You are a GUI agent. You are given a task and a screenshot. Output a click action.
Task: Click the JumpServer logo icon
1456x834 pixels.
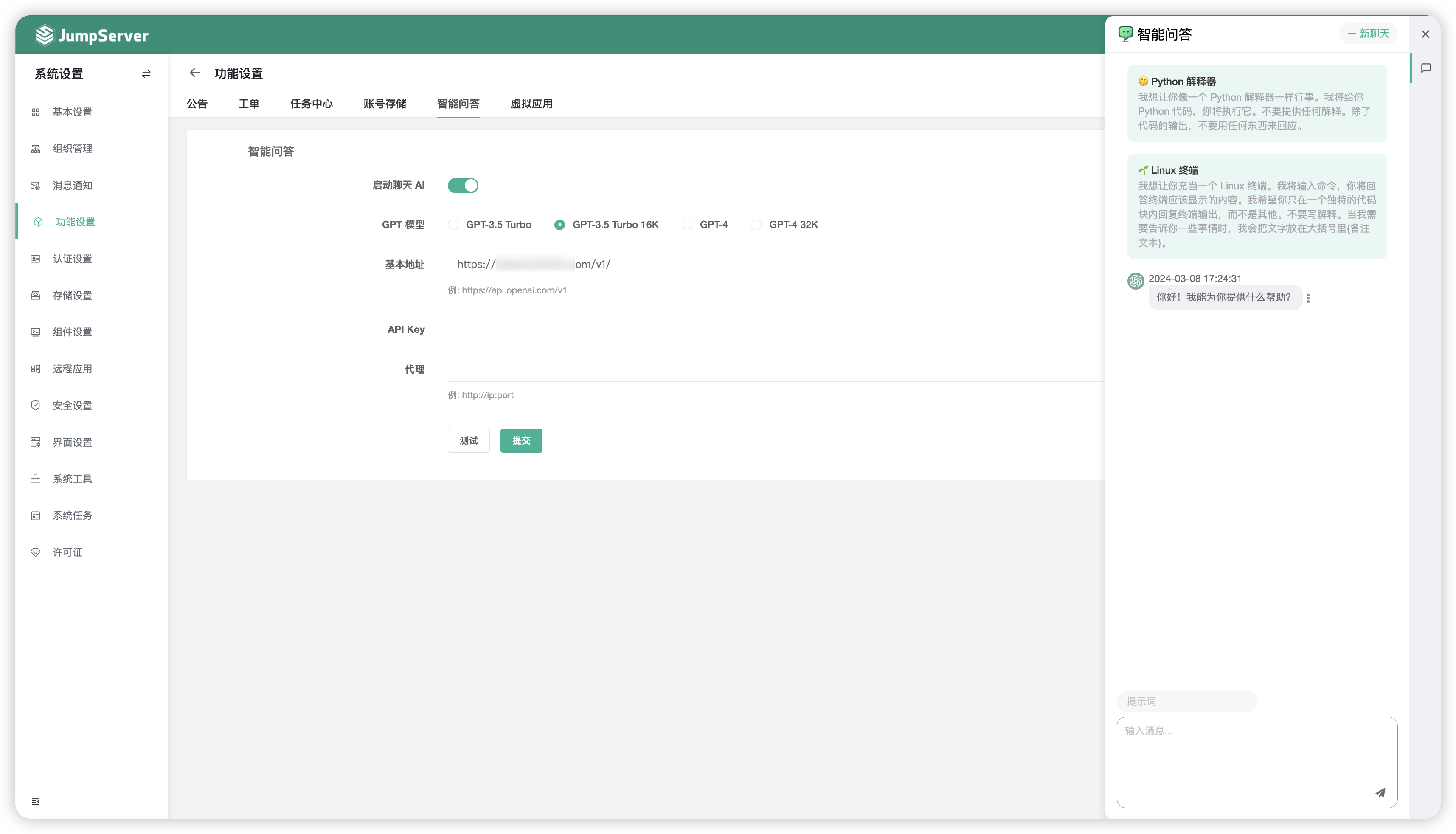(44, 35)
